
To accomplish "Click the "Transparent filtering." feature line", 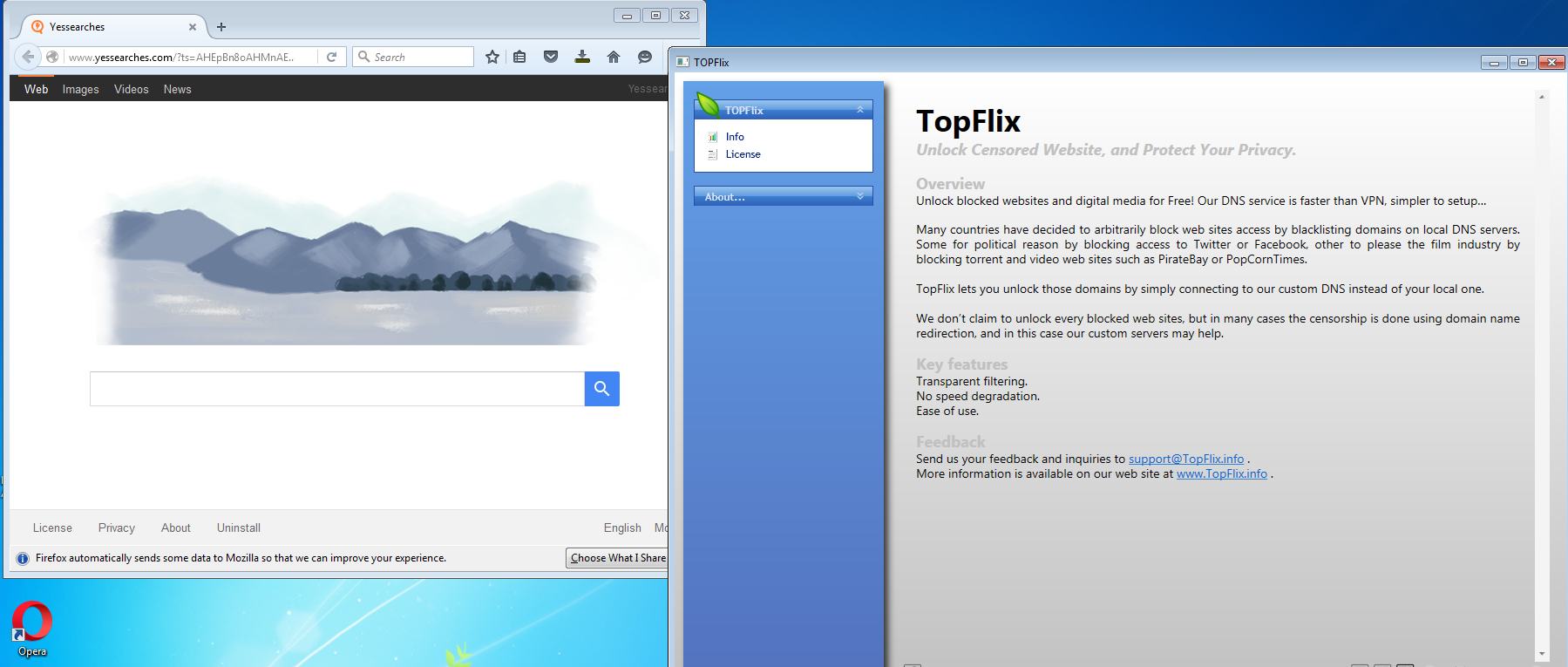I will click(972, 381).
